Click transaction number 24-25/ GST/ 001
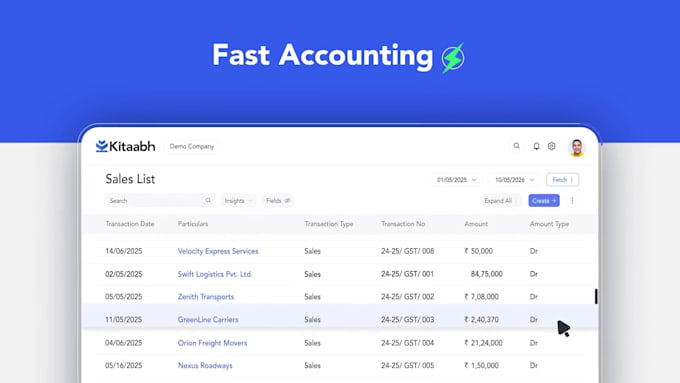Image resolution: width=680 pixels, height=383 pixels. click(407, 274)
